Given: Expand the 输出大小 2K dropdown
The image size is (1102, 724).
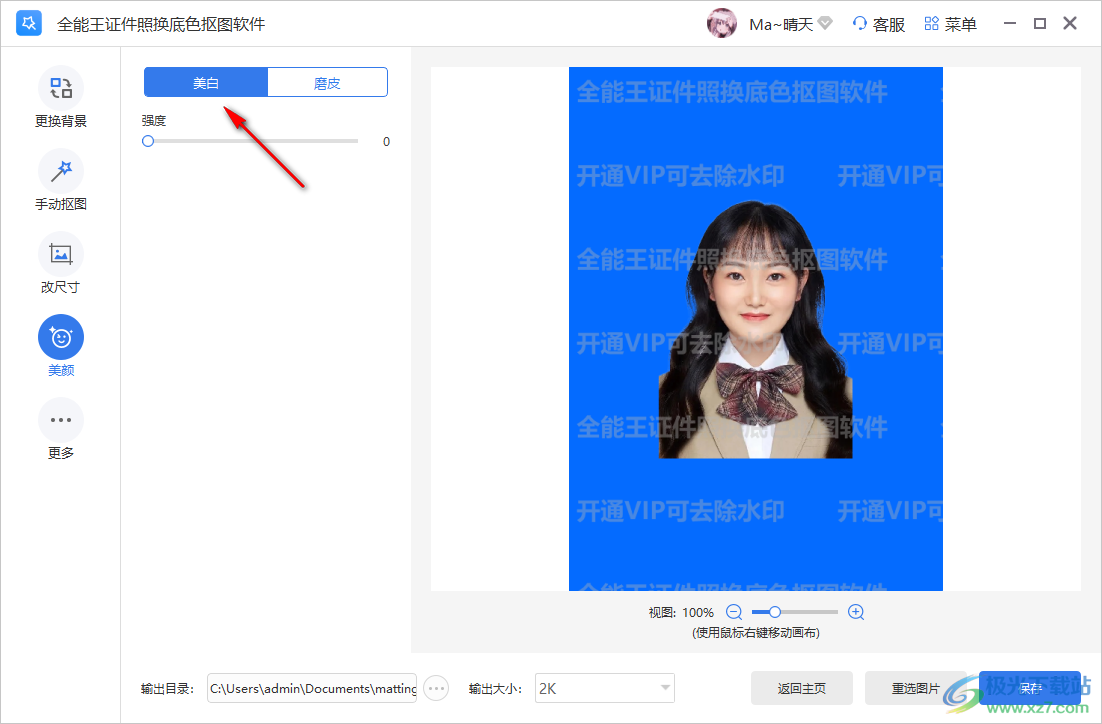Looking at the screenshot, I should [x=604, y=688].
